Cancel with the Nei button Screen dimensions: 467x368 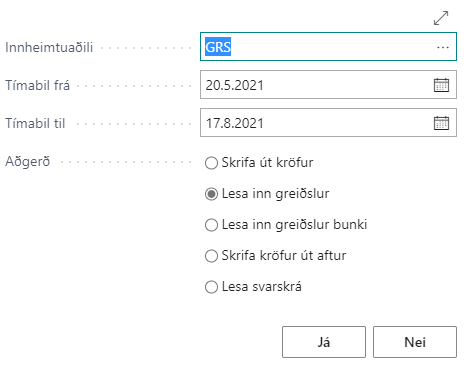(415, 342)
